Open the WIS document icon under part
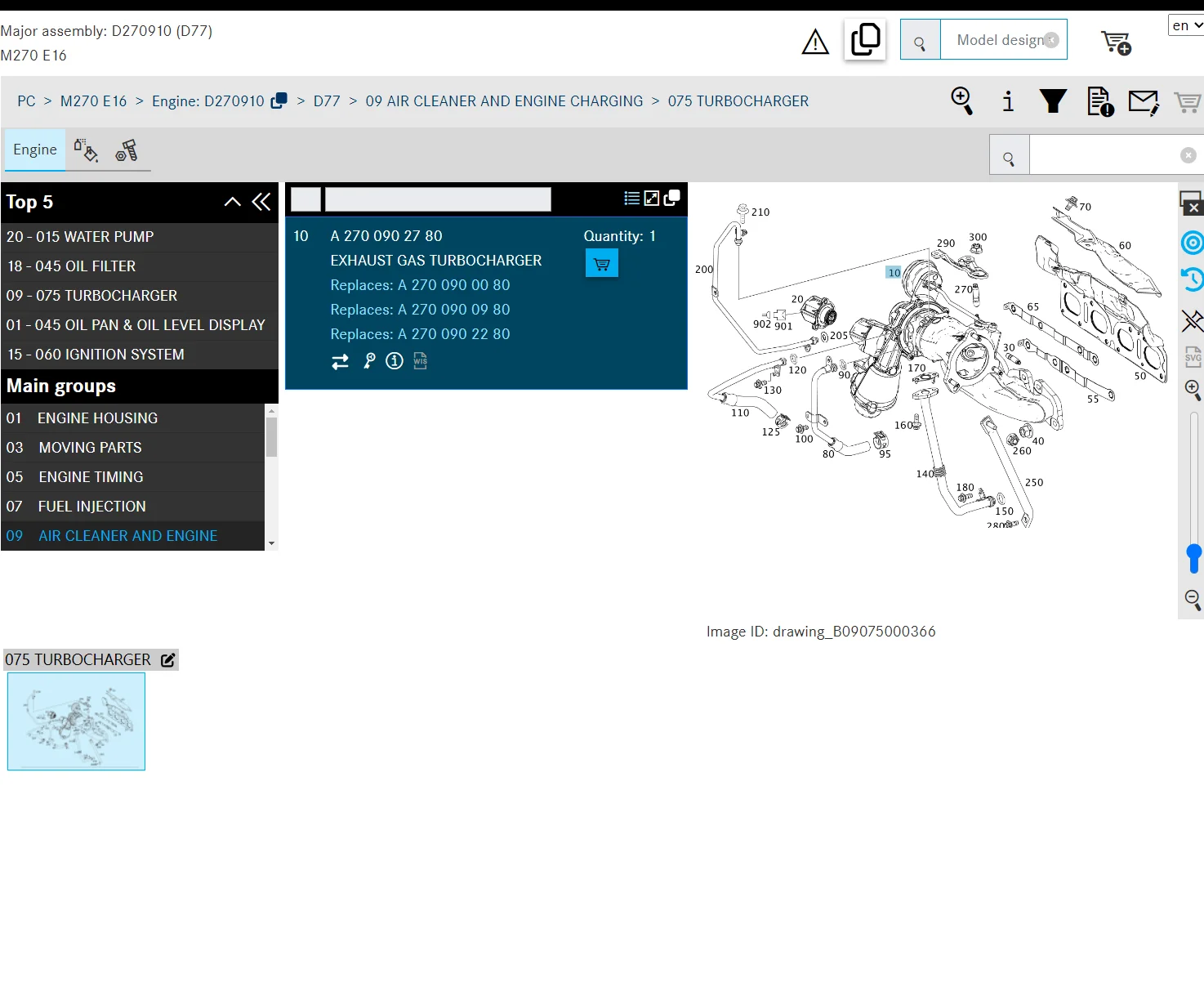This screenshot has height=987, width=1204. click(x=421, y=360)
